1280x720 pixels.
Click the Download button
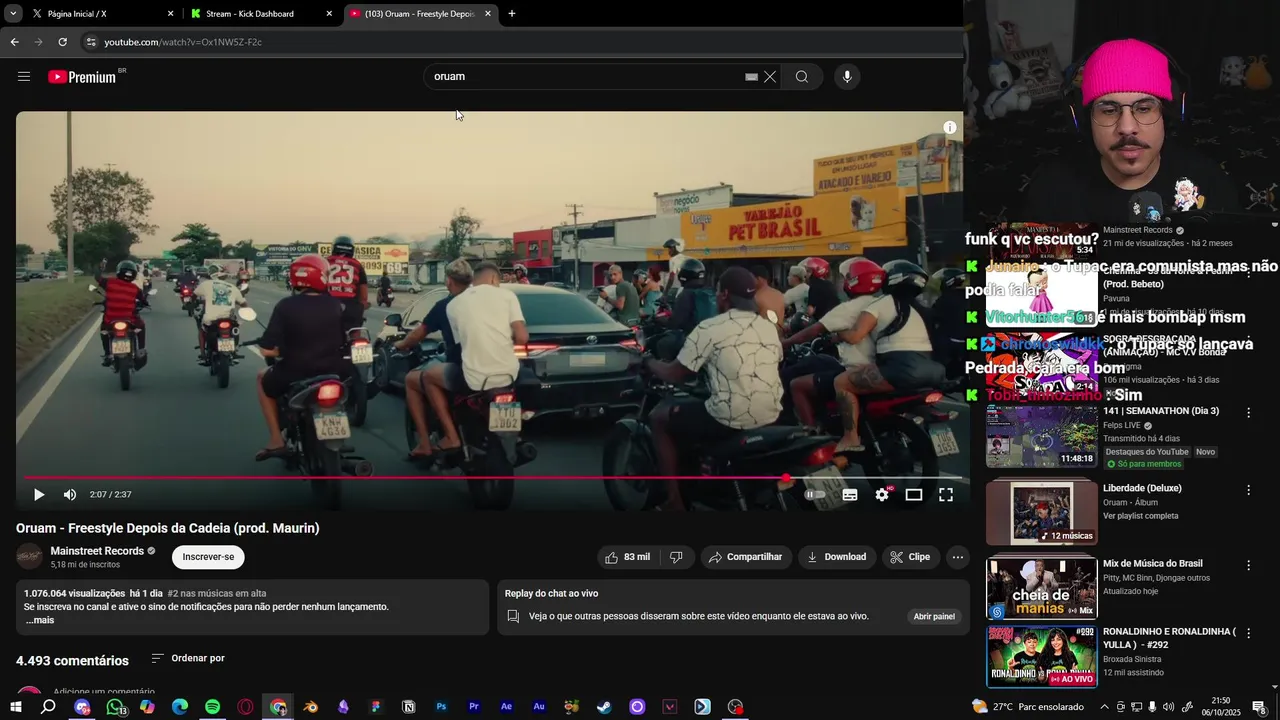837,557
